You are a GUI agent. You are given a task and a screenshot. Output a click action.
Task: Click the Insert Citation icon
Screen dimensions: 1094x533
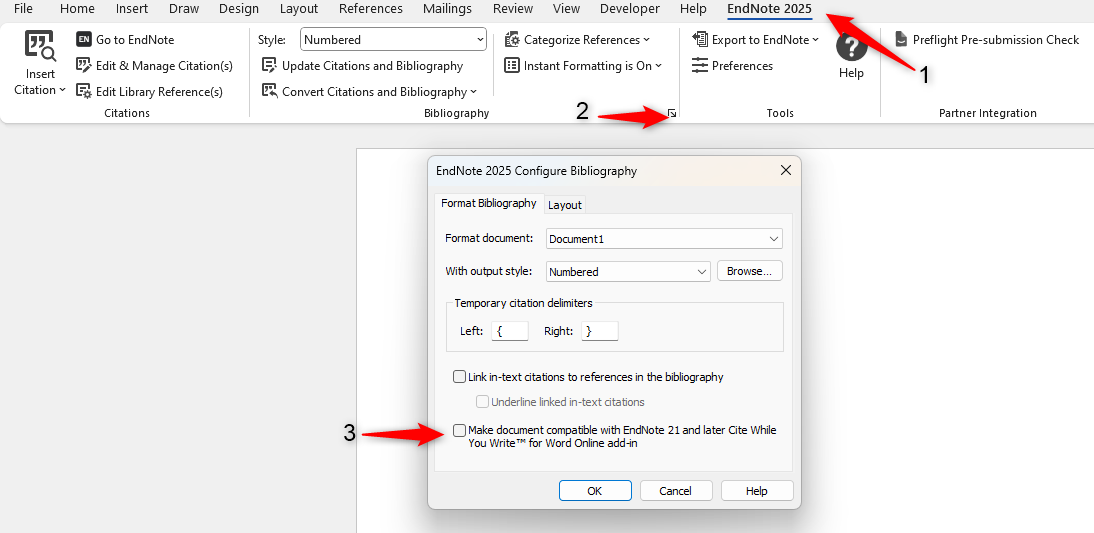tap(40, 48)
